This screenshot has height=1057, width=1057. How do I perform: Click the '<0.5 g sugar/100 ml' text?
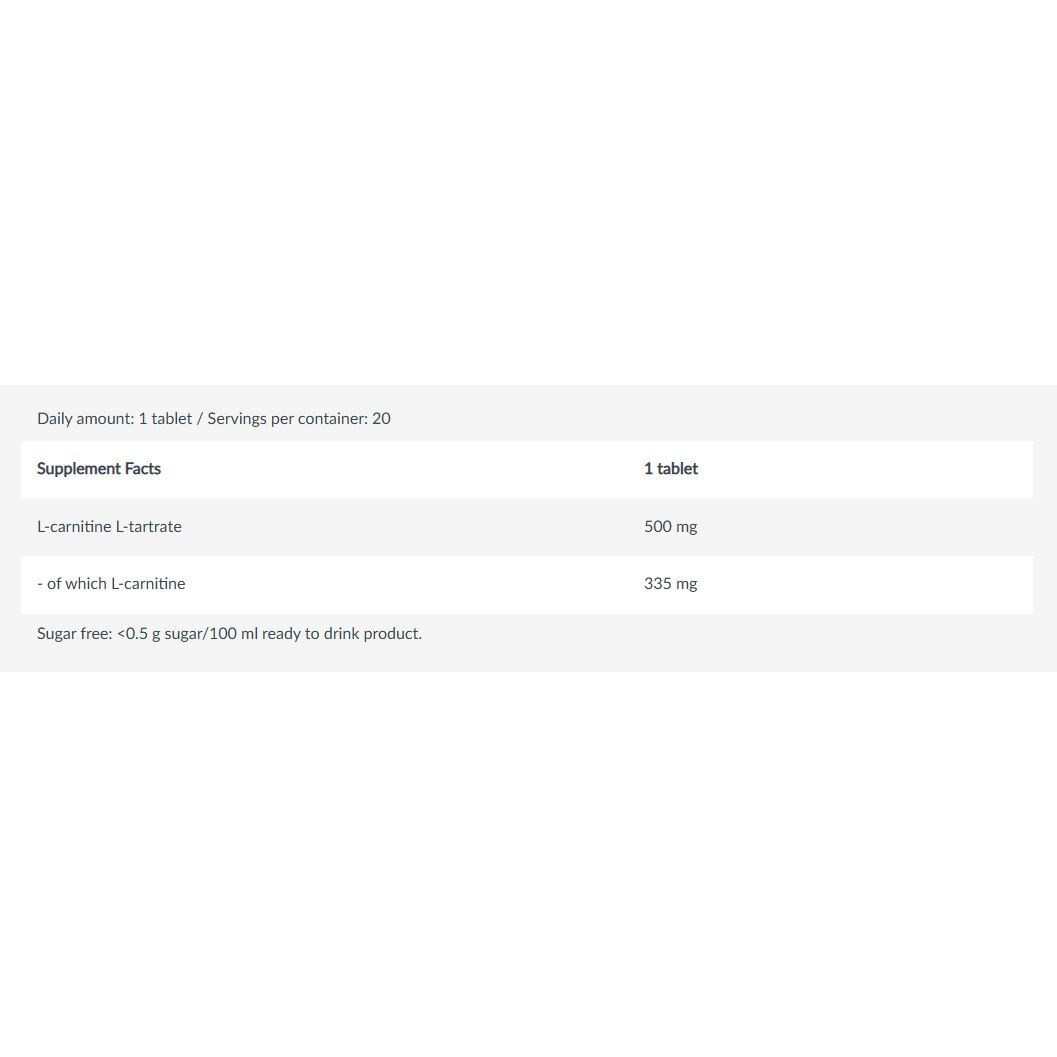point(187,634)
